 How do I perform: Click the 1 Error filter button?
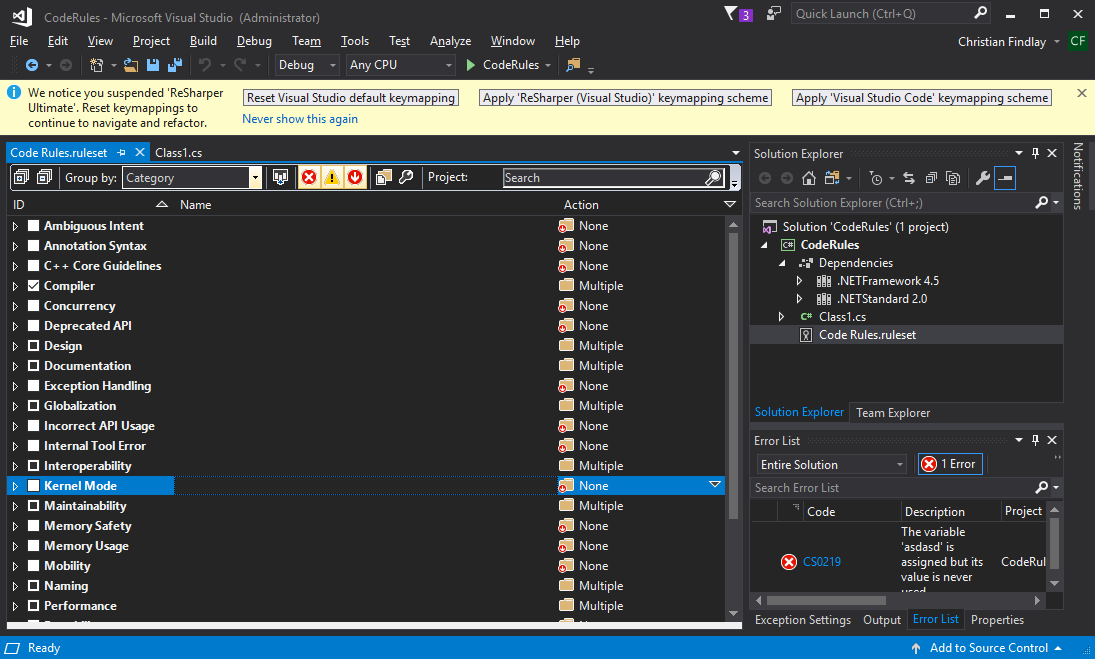coord(950,464)
